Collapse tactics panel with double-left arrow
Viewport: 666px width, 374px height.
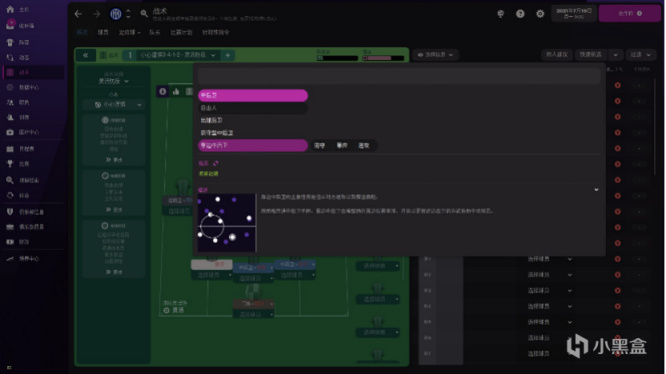point(85,55)
